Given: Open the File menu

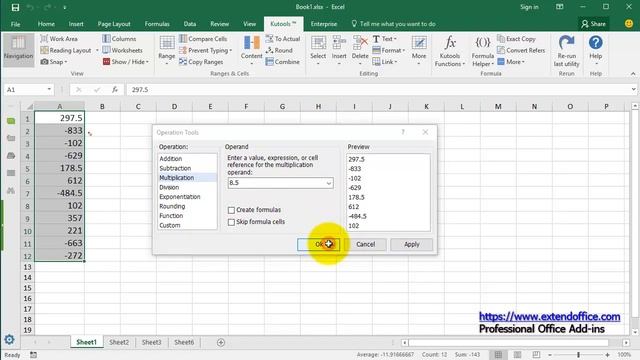Looking at the screenshot, I should tap(16, 24).
